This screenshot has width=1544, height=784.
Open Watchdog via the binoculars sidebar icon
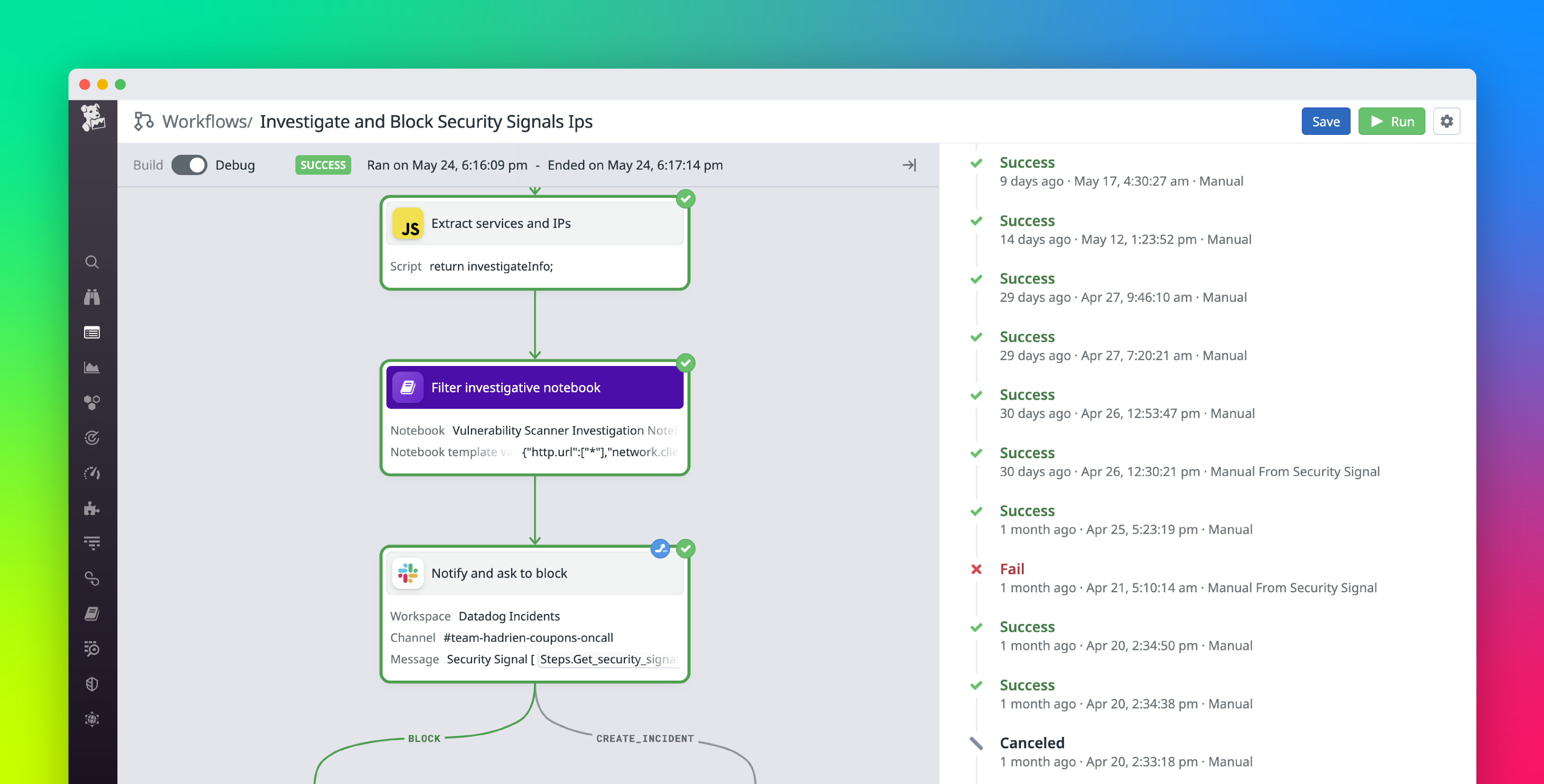point(92,297)
